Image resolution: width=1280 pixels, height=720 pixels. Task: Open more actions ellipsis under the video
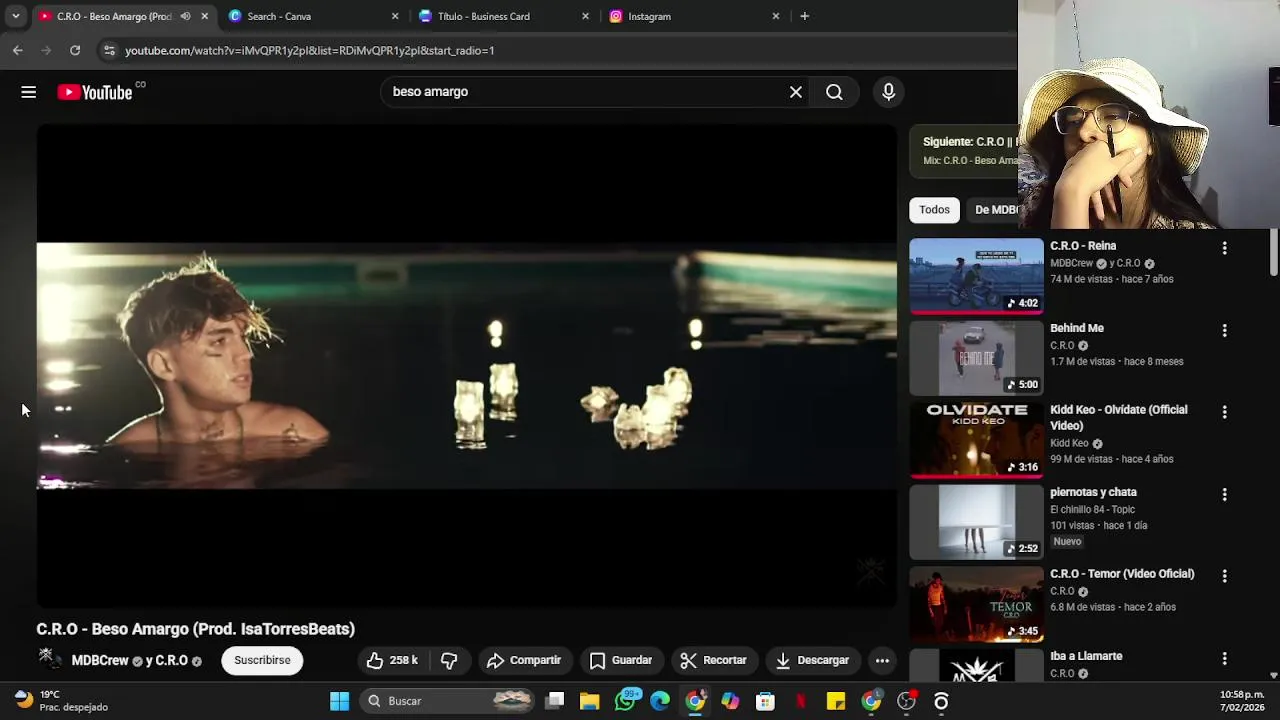tap(882, 660)
